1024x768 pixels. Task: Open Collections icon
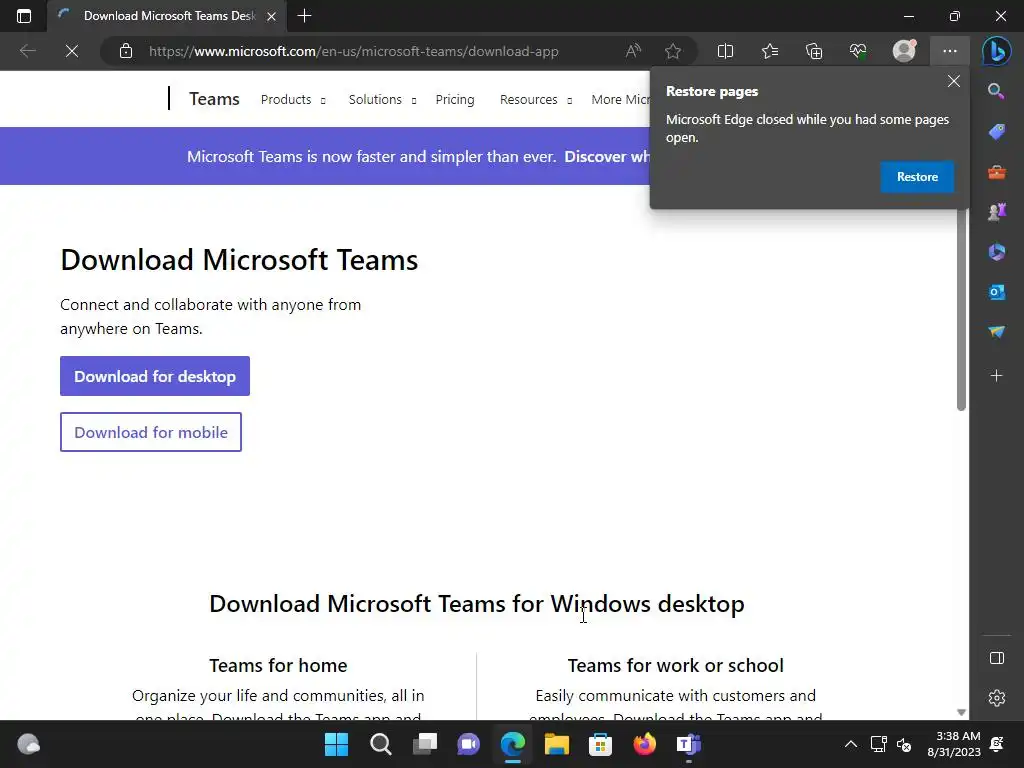click(814, 51)
